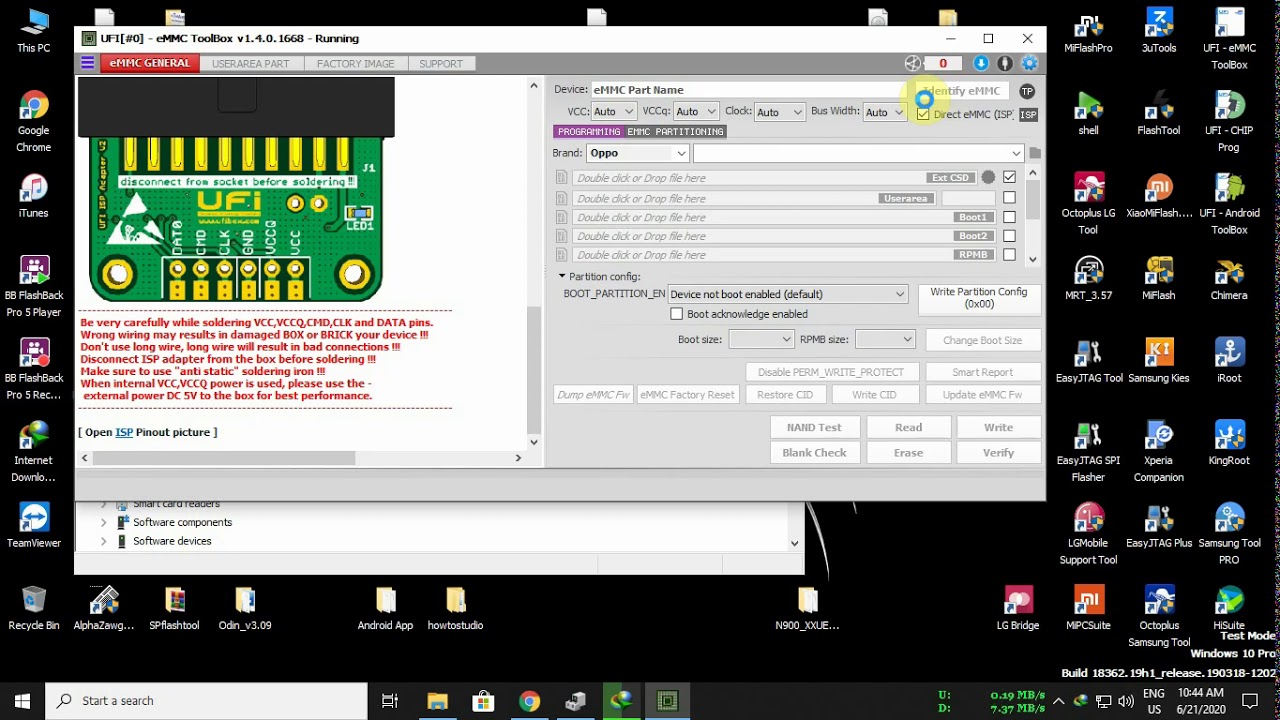Screen dimensions: 1280x720
Task: Open the model dropdown next to Brand
Action: 858,153
